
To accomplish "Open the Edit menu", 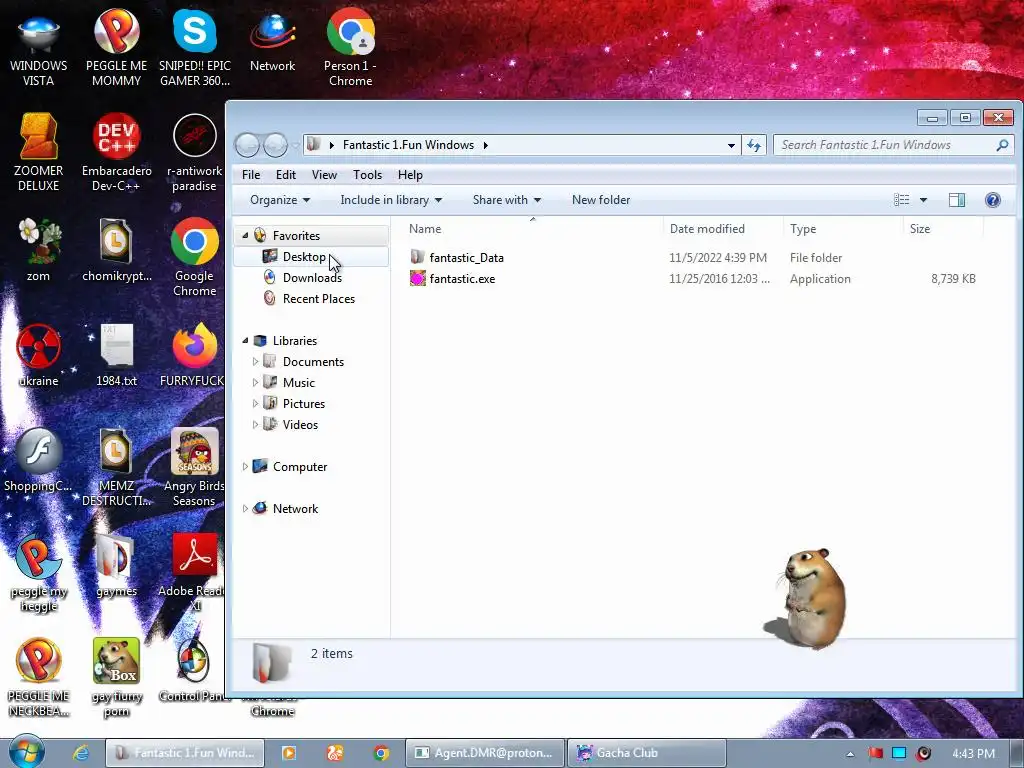I will 285,175.
